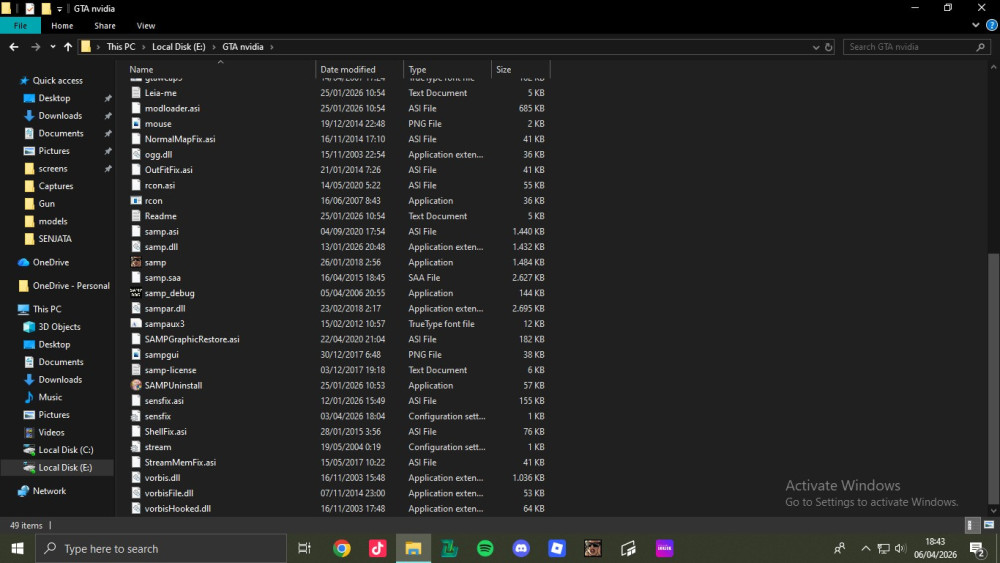Image resolution: width=1000 pixels, height=563 pixels.
Task: Select the sensfix configuration file icon
Action: pyautogui.click(x=136, y=416)
